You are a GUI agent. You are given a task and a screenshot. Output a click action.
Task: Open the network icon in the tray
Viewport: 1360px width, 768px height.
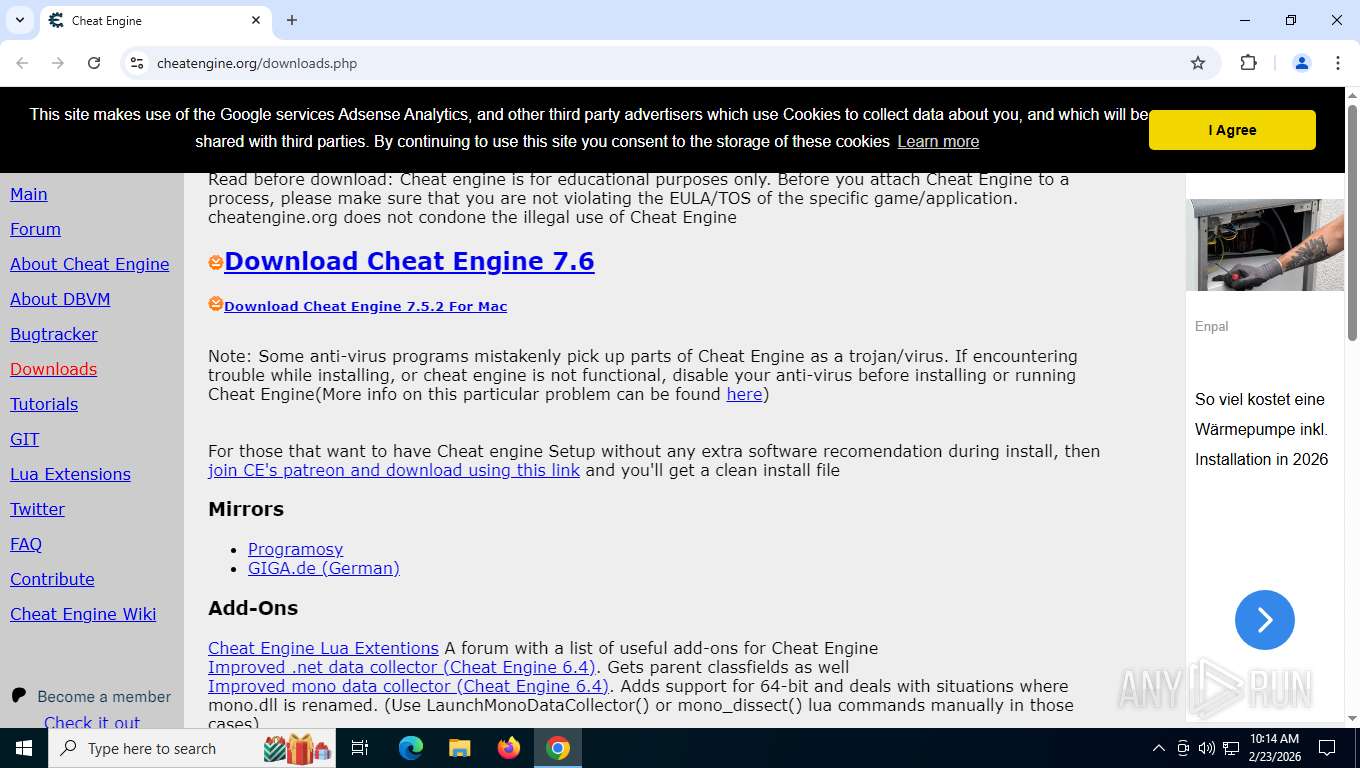[x=1231, y=748]
